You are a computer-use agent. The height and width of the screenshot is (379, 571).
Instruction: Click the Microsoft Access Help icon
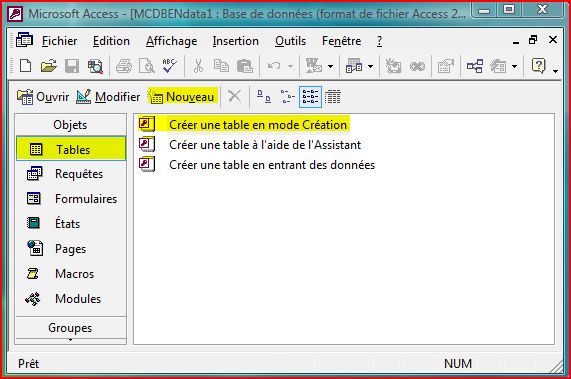click(539, 66)
